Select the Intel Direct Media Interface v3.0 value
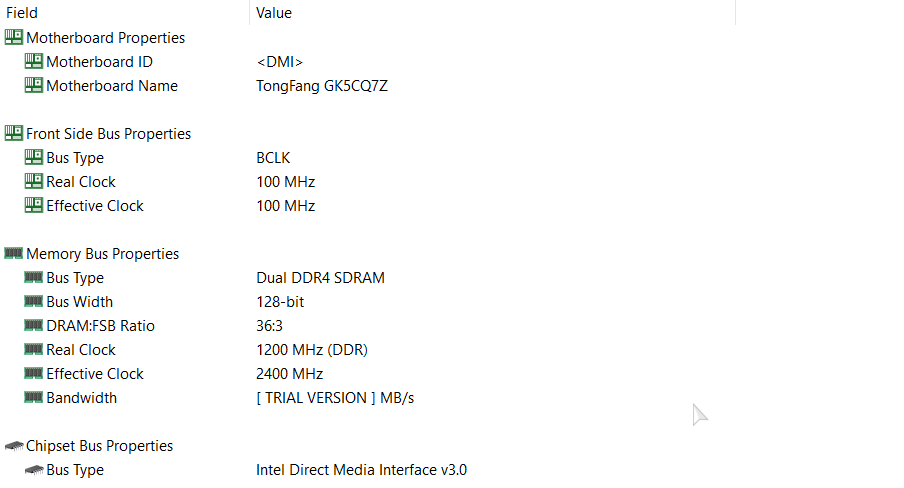 click(361, 470)
